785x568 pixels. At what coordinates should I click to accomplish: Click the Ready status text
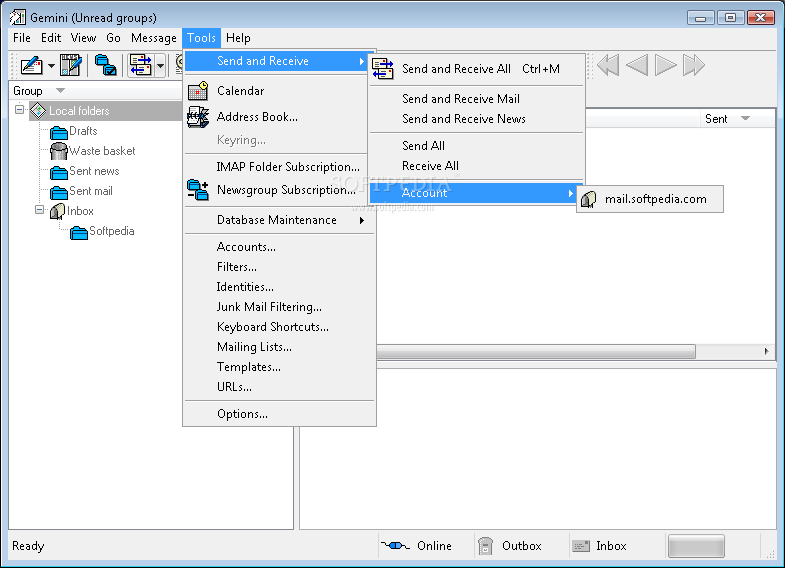(28, 546)
